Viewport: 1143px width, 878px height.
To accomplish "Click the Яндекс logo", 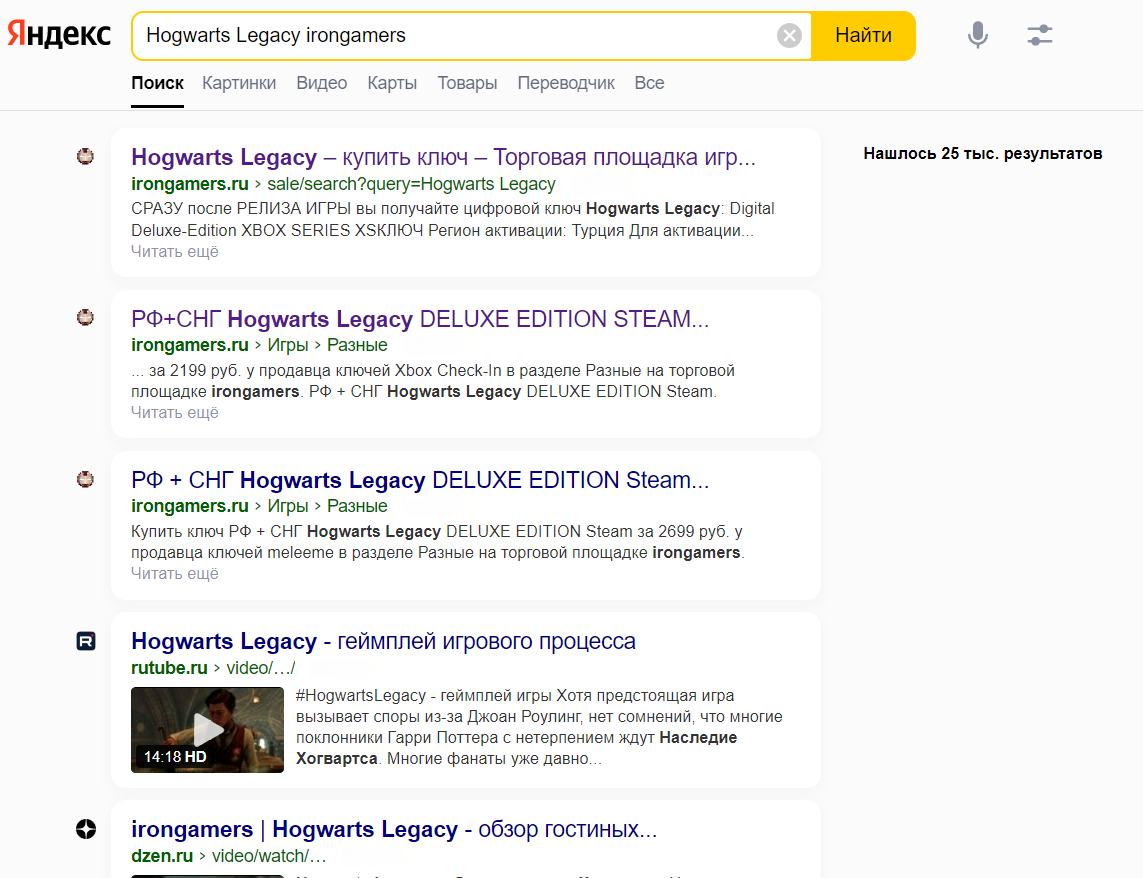I will point(59,34).
